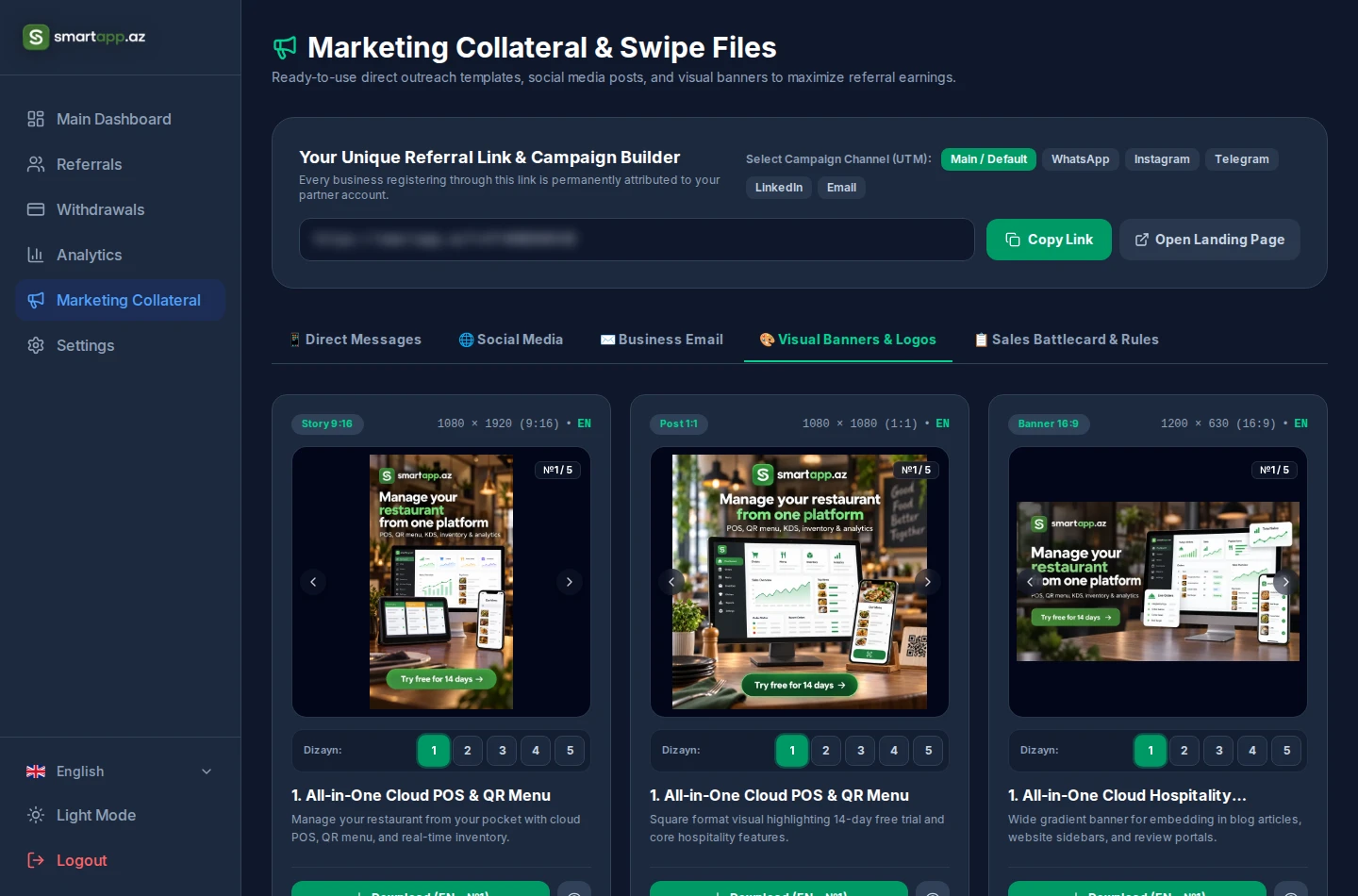Click the smartapp.az logo
The width and height of the screenshot is (1358, 896).
point(84,37)
